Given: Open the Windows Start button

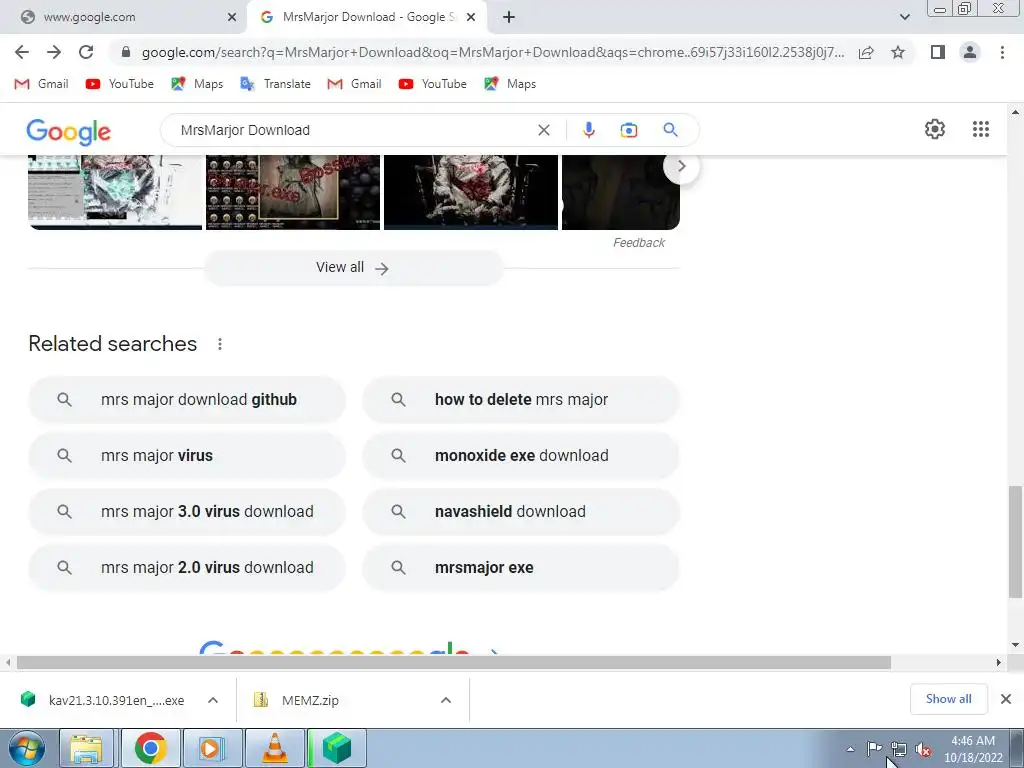Looking at the screenshot, I should click(26, 748).
